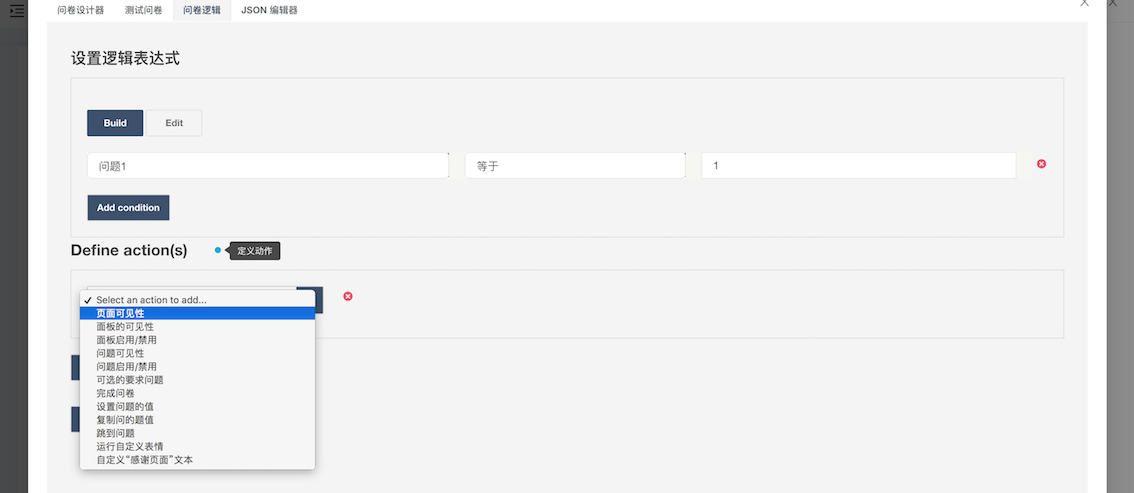Image resolution: width=1134 pixels, height=493 pixels.
Task: Click the Add condition button
Action: click(x=128, y=207)
